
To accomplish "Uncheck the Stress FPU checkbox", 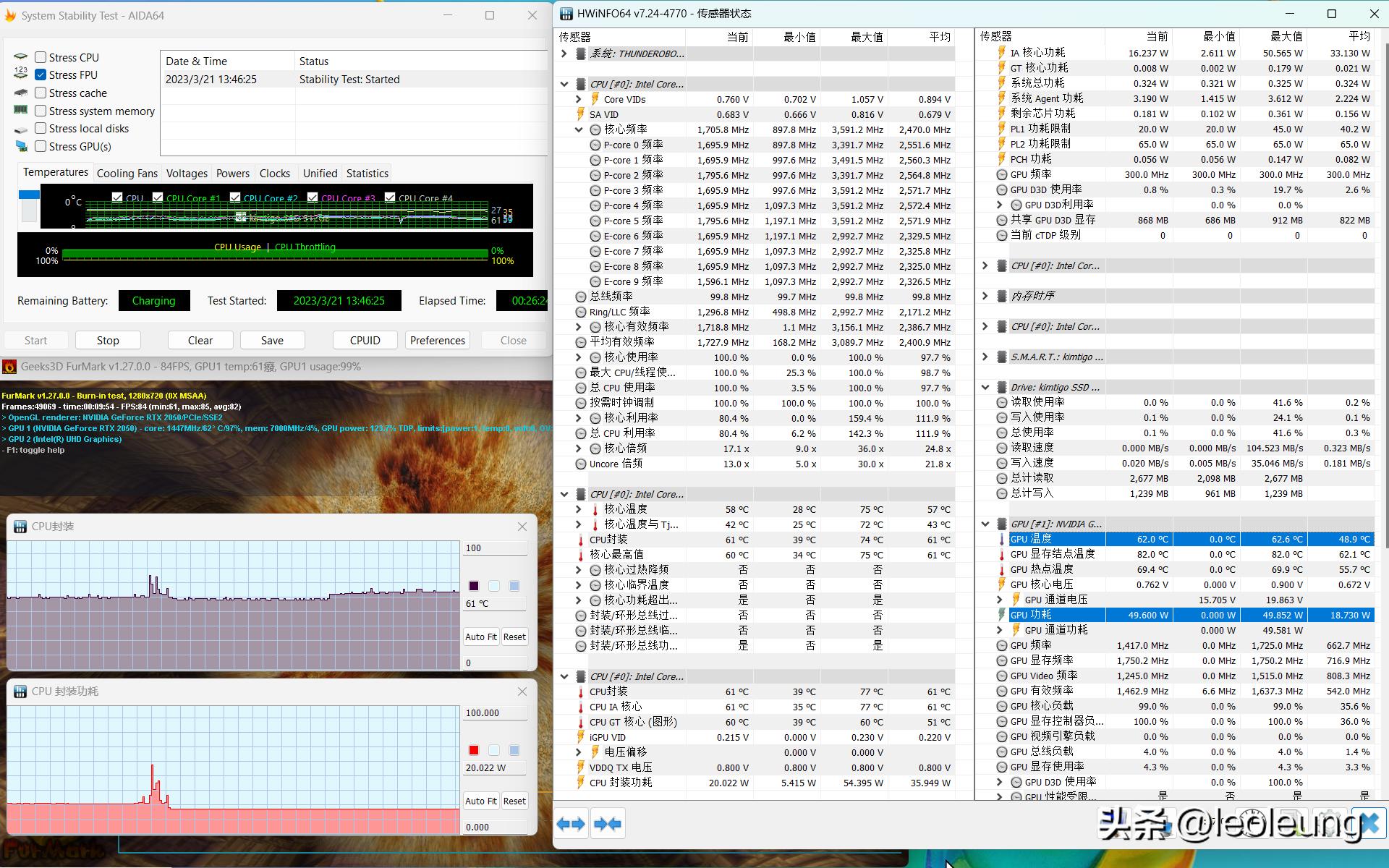I will pos(41,75).
